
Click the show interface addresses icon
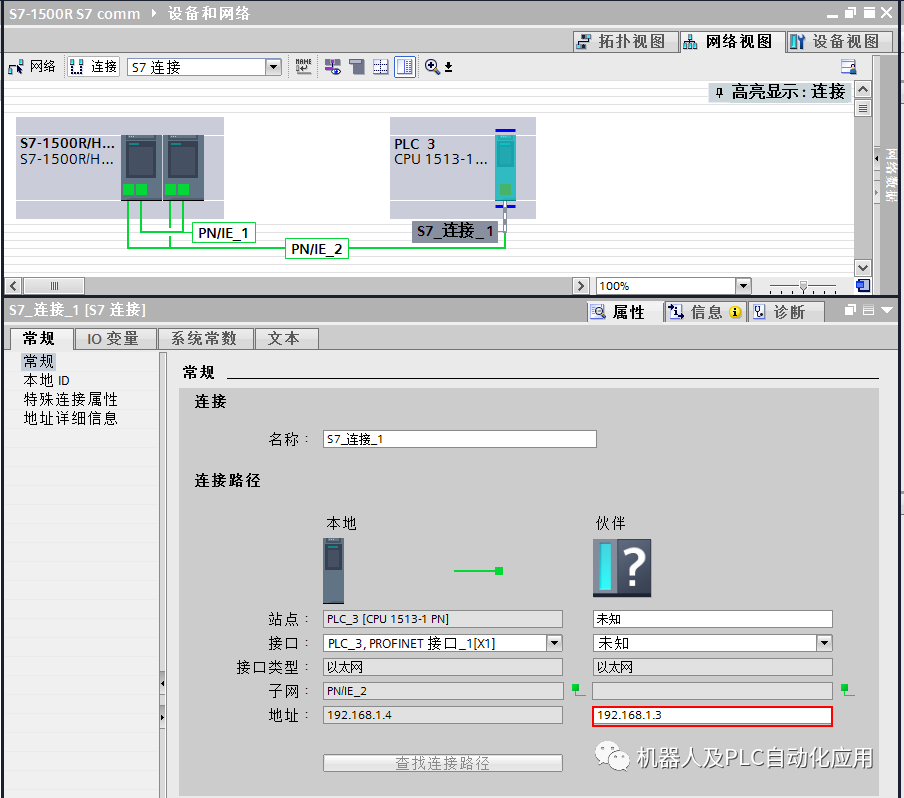331,66
